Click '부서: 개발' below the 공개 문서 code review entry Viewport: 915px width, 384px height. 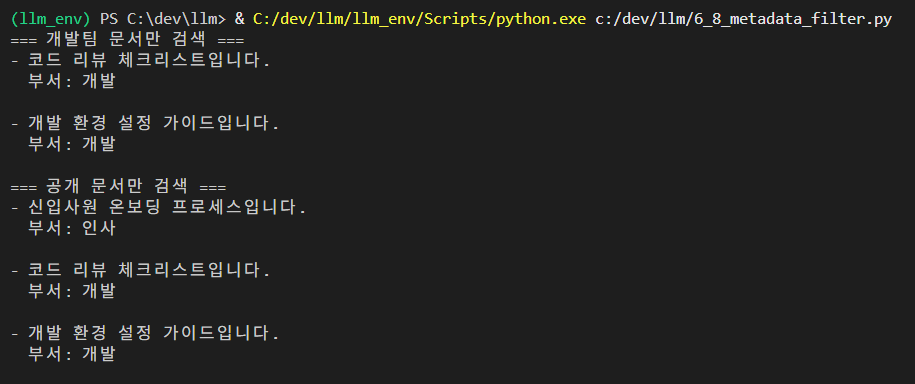coord(72,291)
